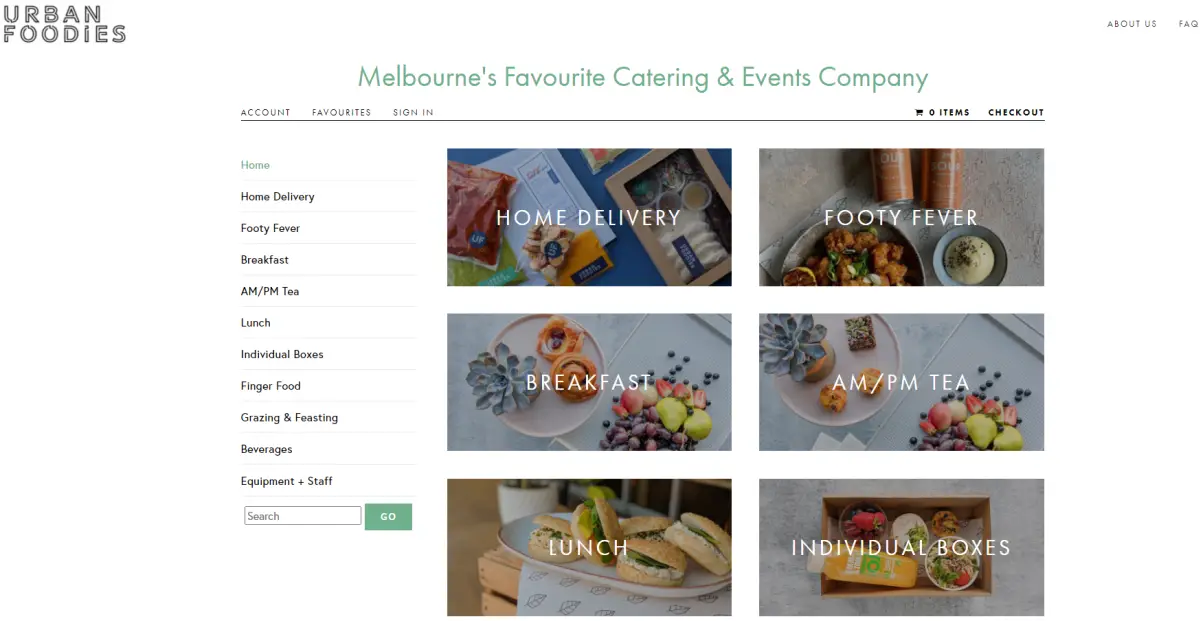This screenshot has height=621, width=1200.
Task: Open the shopping cart items icon
Action: pos(919,113)
